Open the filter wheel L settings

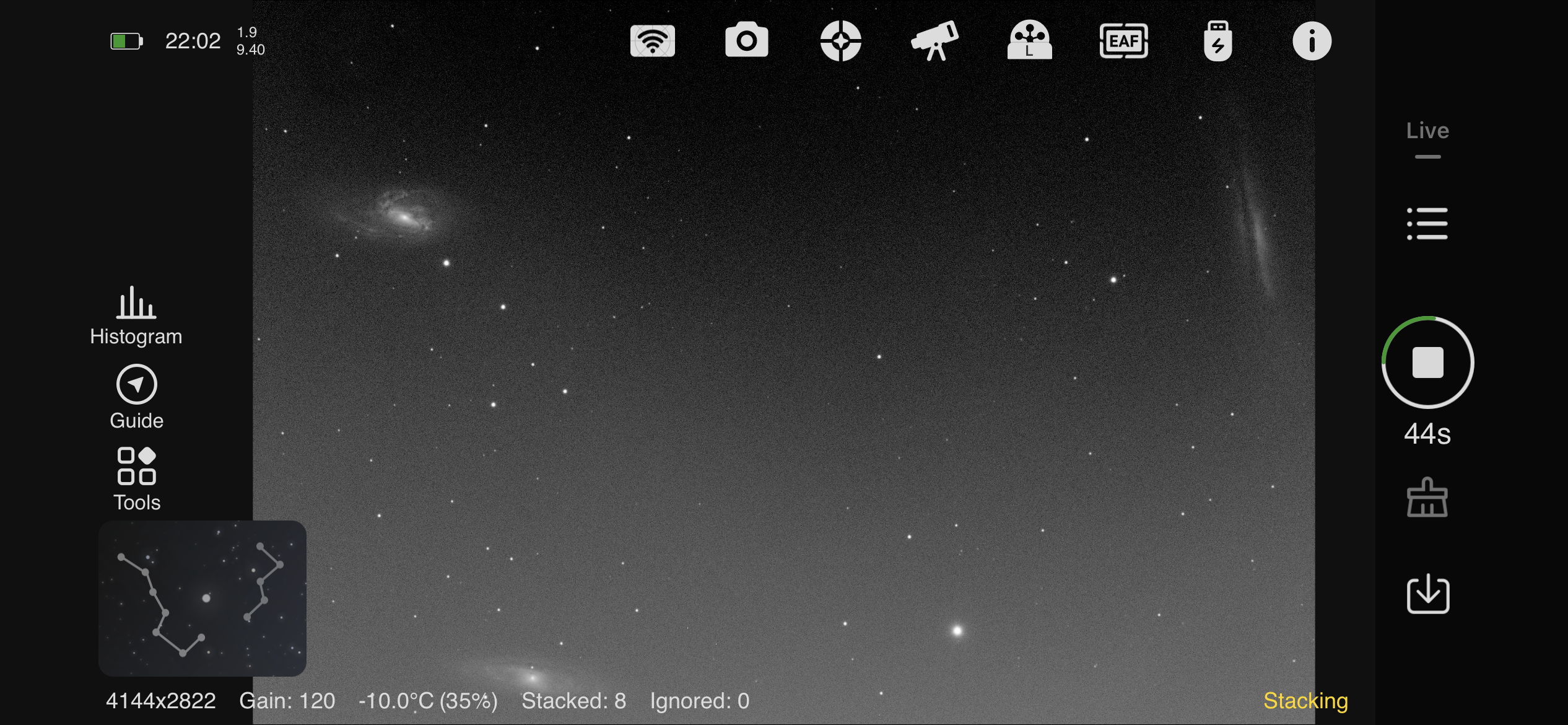[1029, 41]
